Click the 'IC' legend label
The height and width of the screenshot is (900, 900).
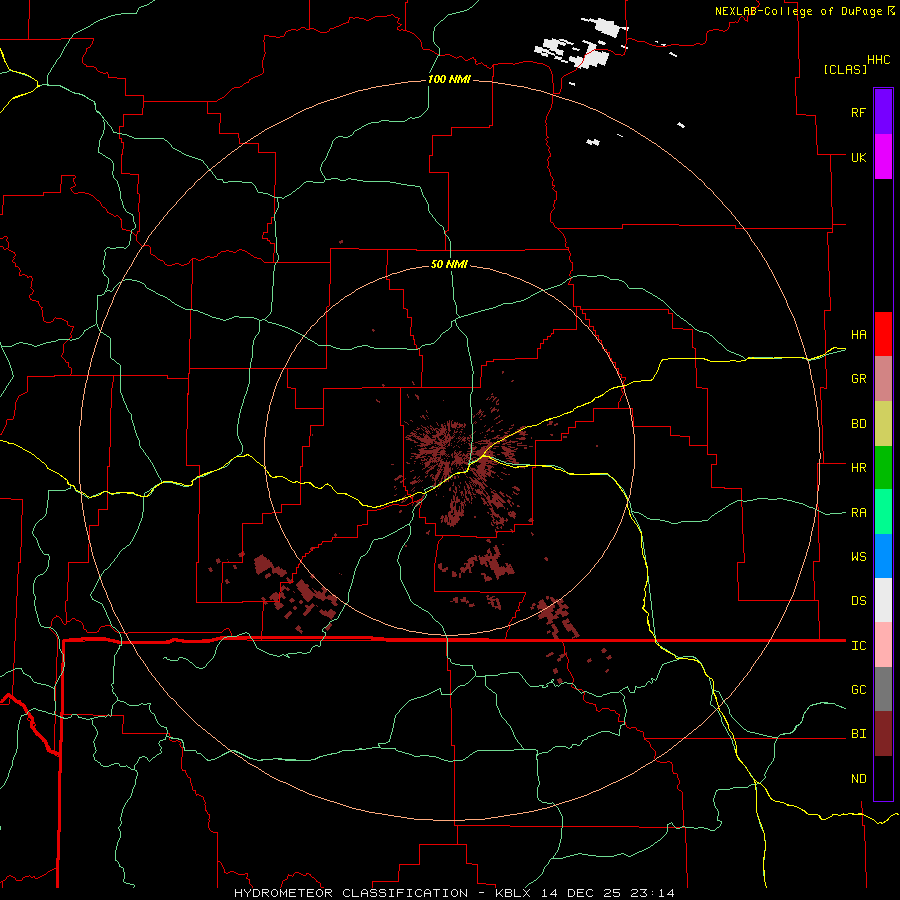[858, 645]
